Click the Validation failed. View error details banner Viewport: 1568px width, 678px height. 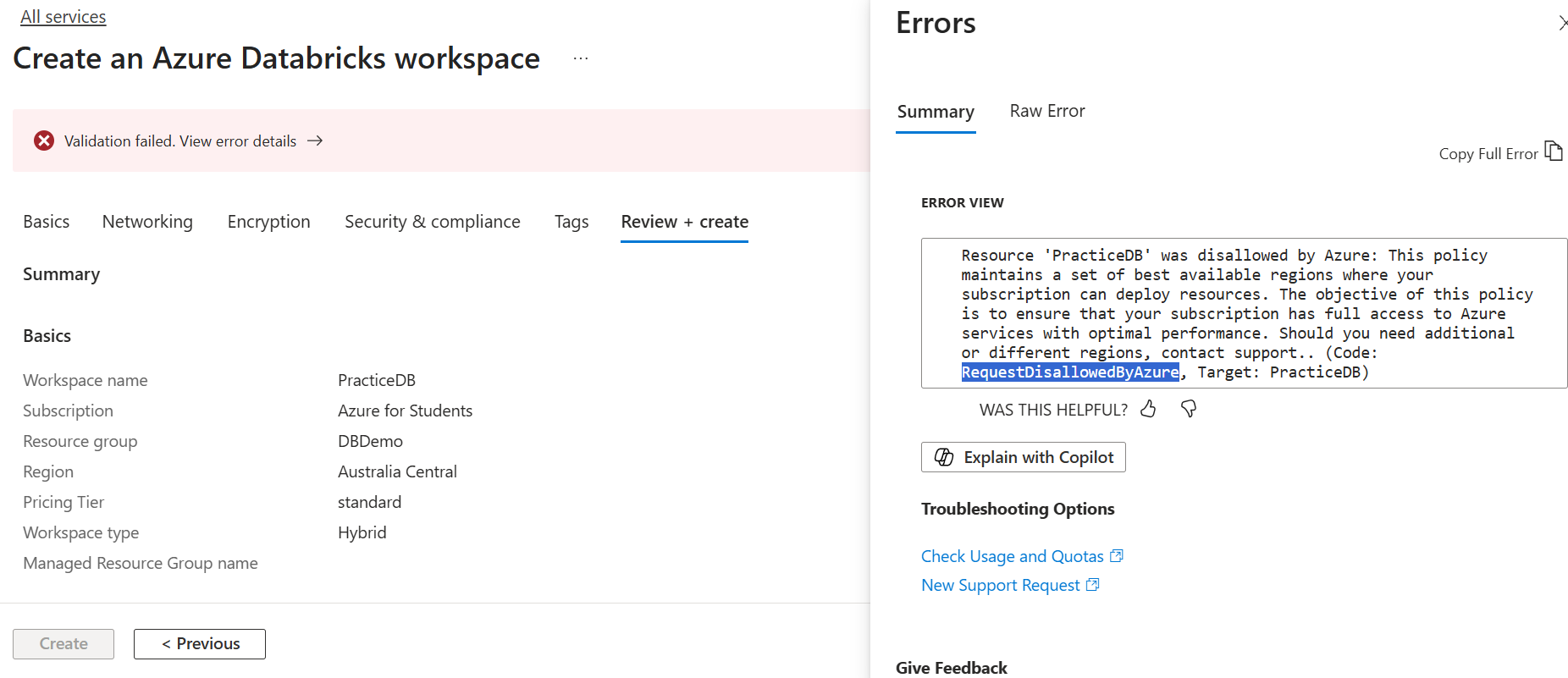pos(441,141)
